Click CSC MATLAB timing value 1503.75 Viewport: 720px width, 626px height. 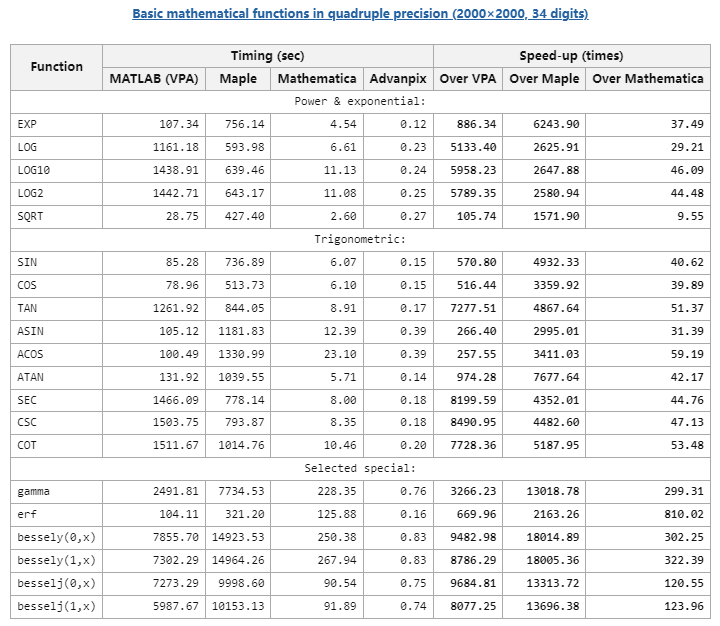176,422
